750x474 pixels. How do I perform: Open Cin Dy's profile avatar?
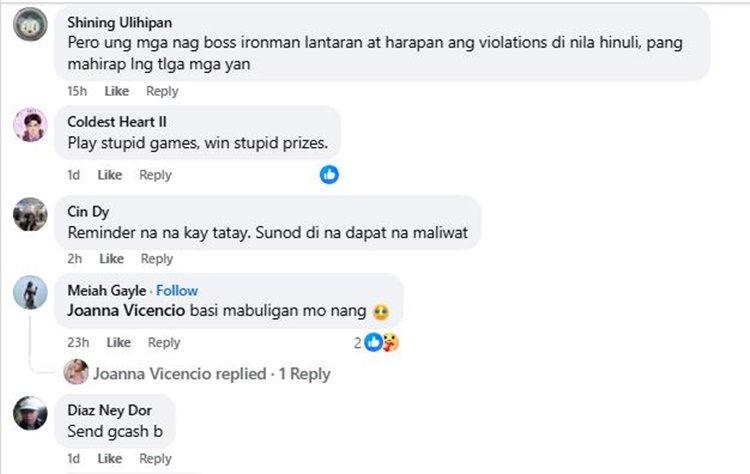30,212
